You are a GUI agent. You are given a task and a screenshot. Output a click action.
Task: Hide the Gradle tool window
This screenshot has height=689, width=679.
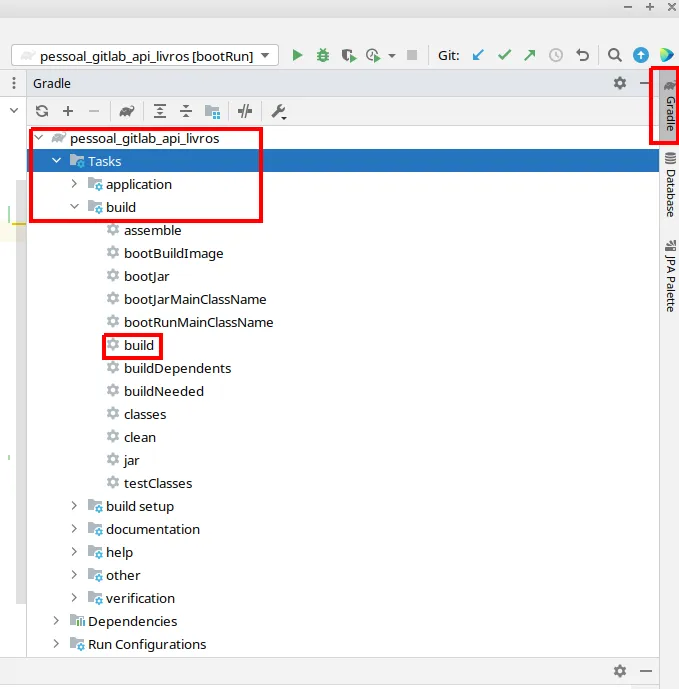click(644, 83)
